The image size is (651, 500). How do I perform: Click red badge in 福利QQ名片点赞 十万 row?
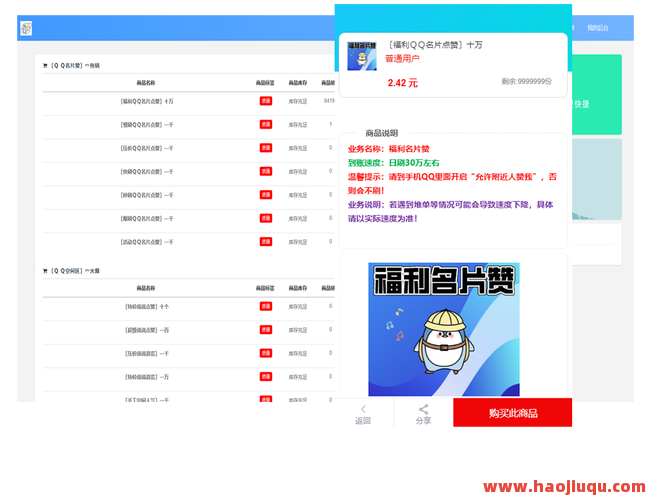pyautogui.click(x=266, y=101)
